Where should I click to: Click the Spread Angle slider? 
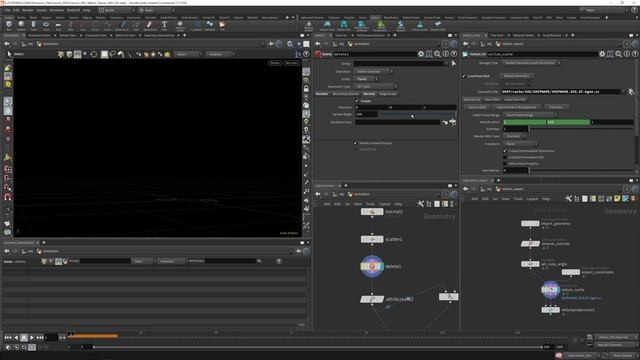point(417,114)
